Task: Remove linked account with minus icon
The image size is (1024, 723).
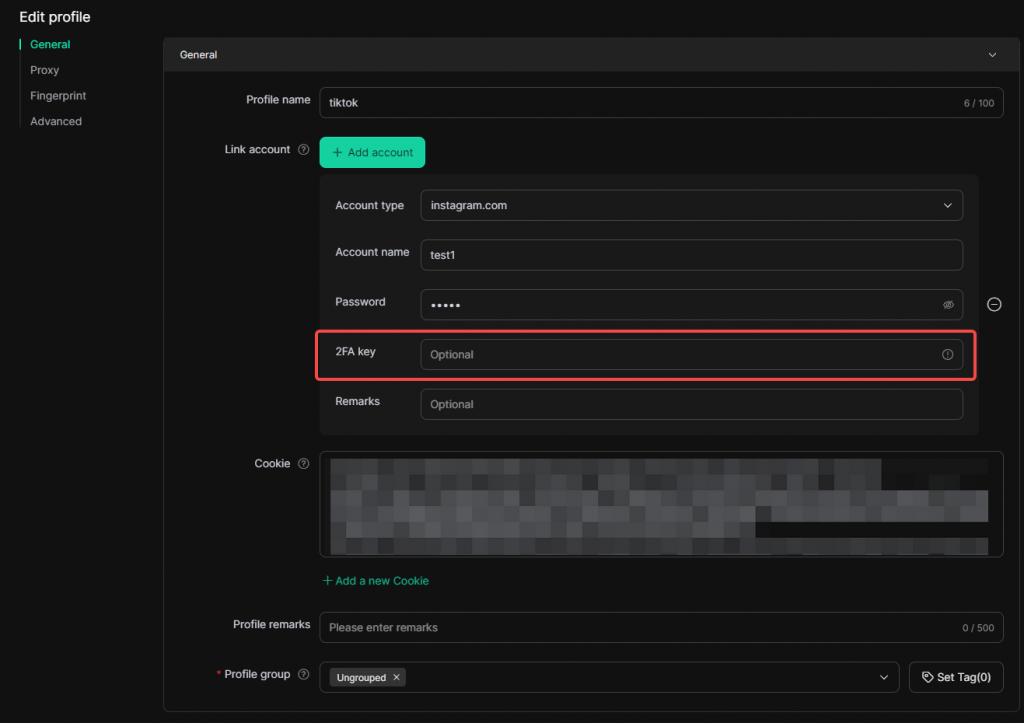Action: 994,305
